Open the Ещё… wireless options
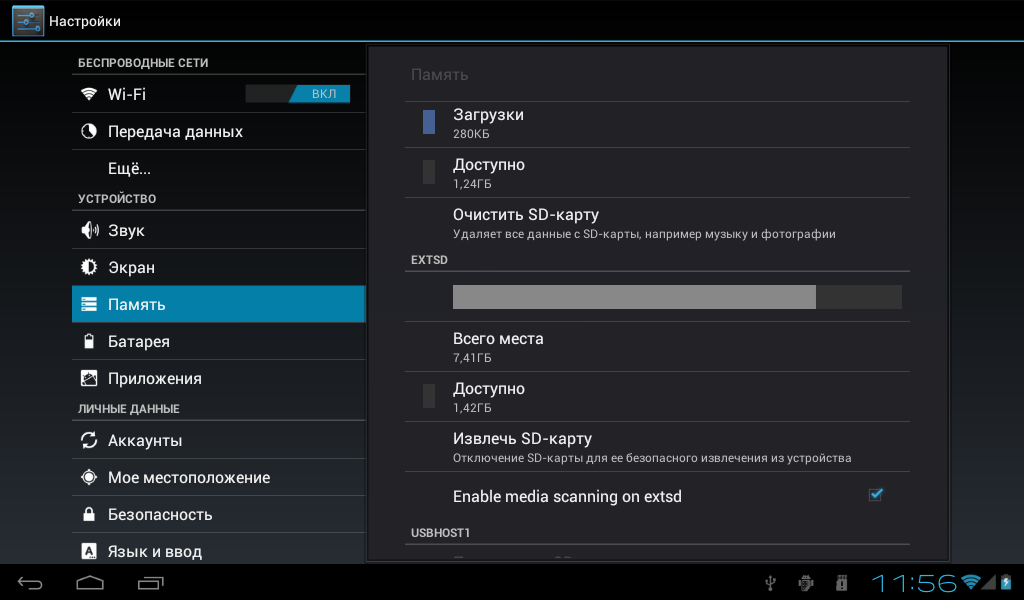Image resolution: width=1024 pixels, height=600 pixels. coord(129,168)
